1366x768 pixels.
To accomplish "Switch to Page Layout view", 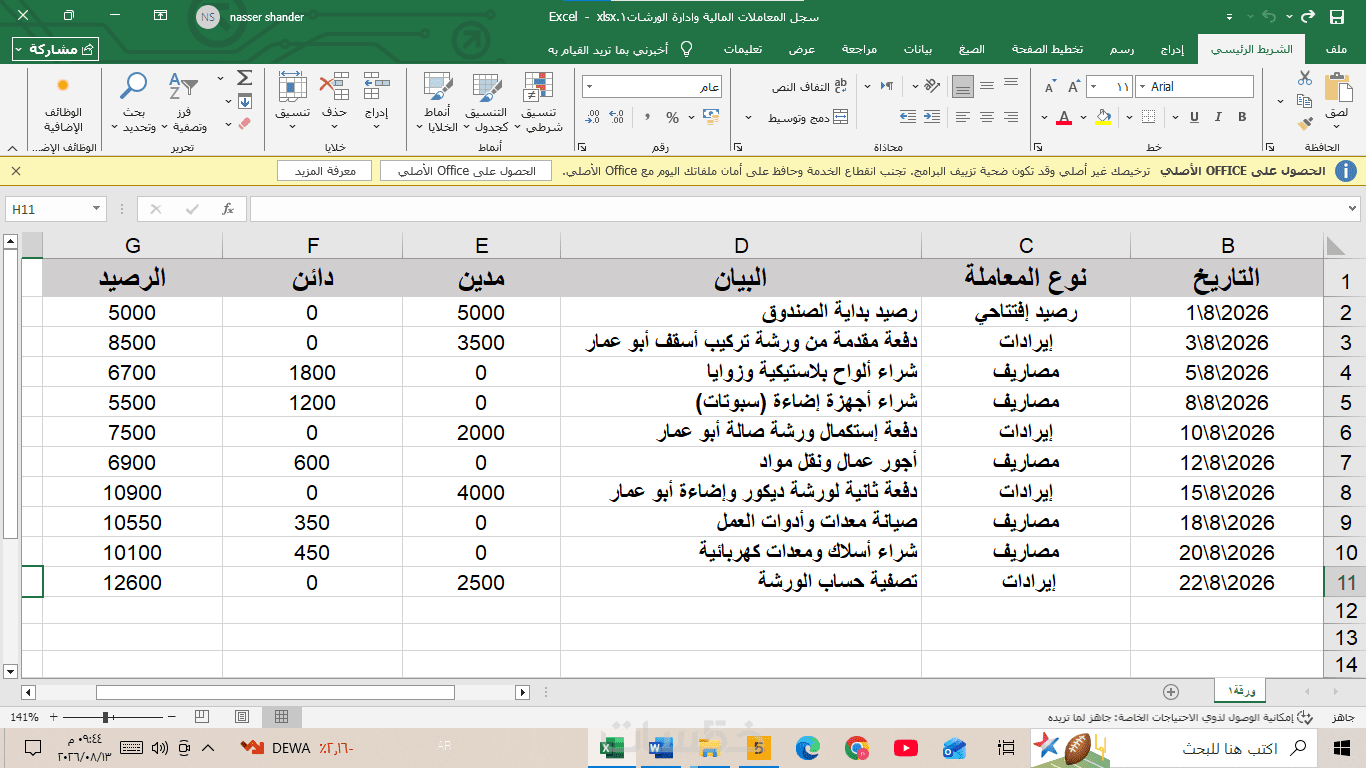I will 241,716.
